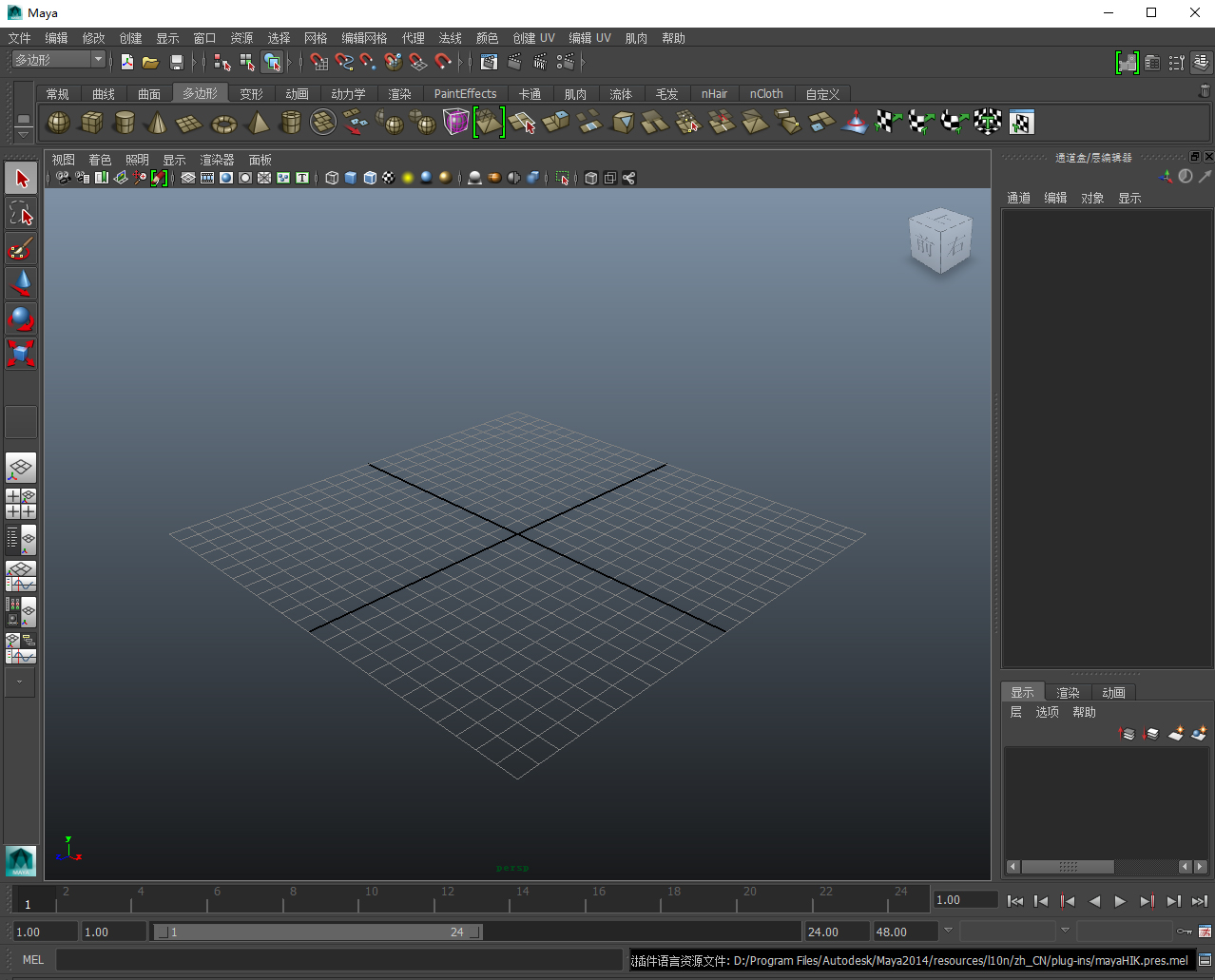Create a polygon sphere from the shelf

[x=59, y=123]
